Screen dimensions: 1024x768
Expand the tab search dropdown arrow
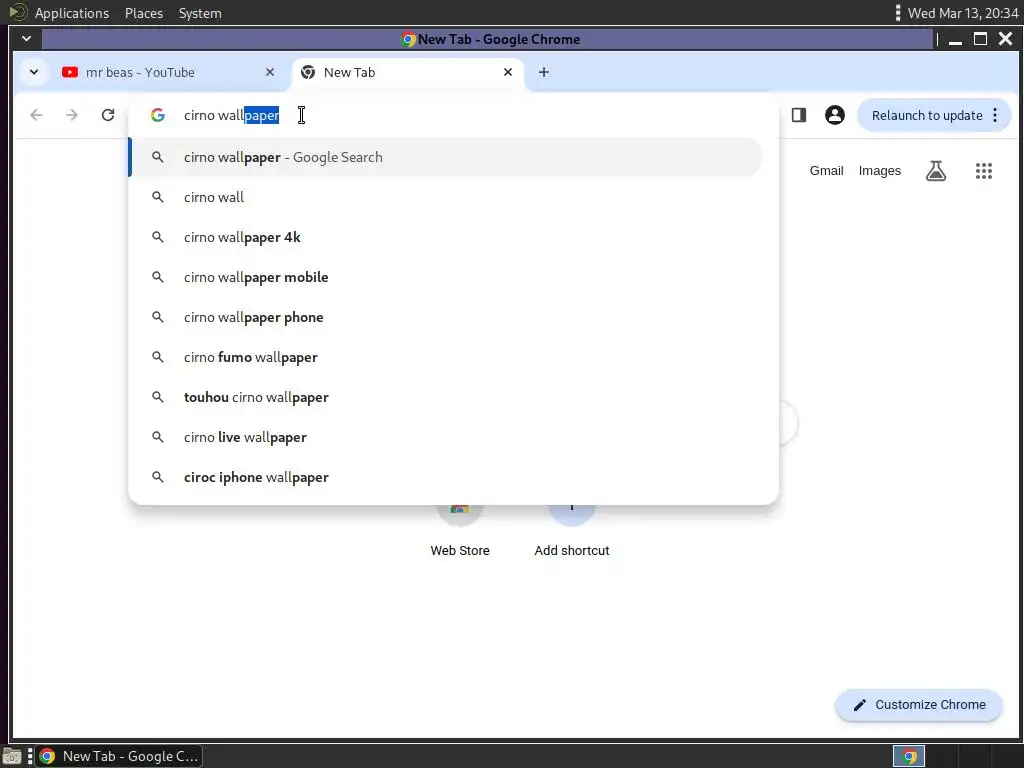(34, 72)
